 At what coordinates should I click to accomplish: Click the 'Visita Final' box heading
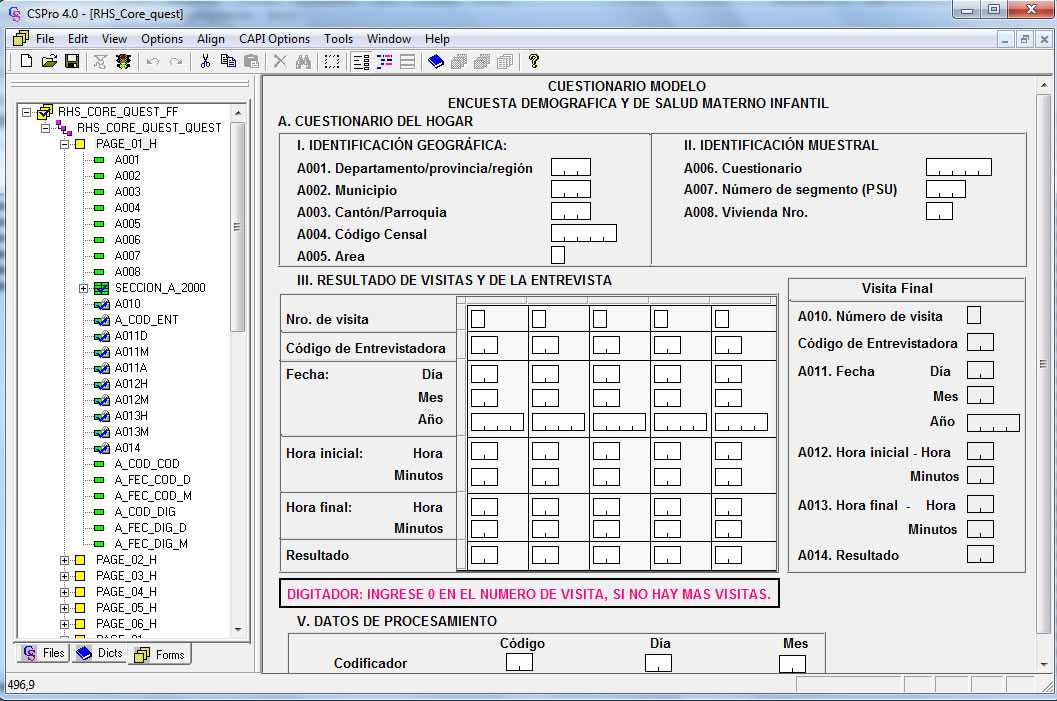click(897, 288)
